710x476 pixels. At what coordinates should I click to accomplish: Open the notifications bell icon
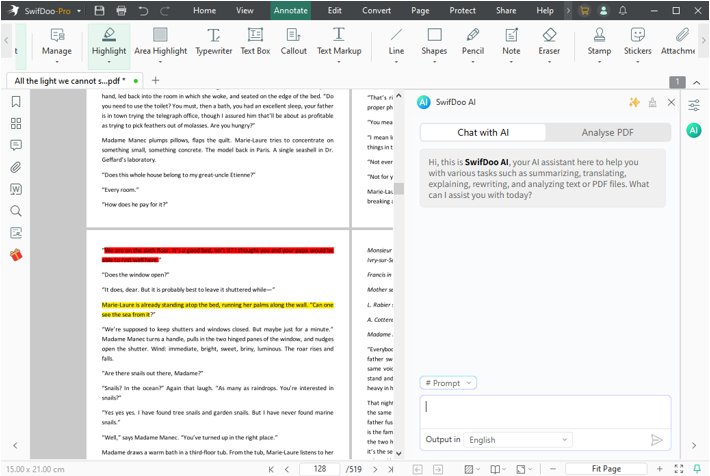[x=623, y=10]
